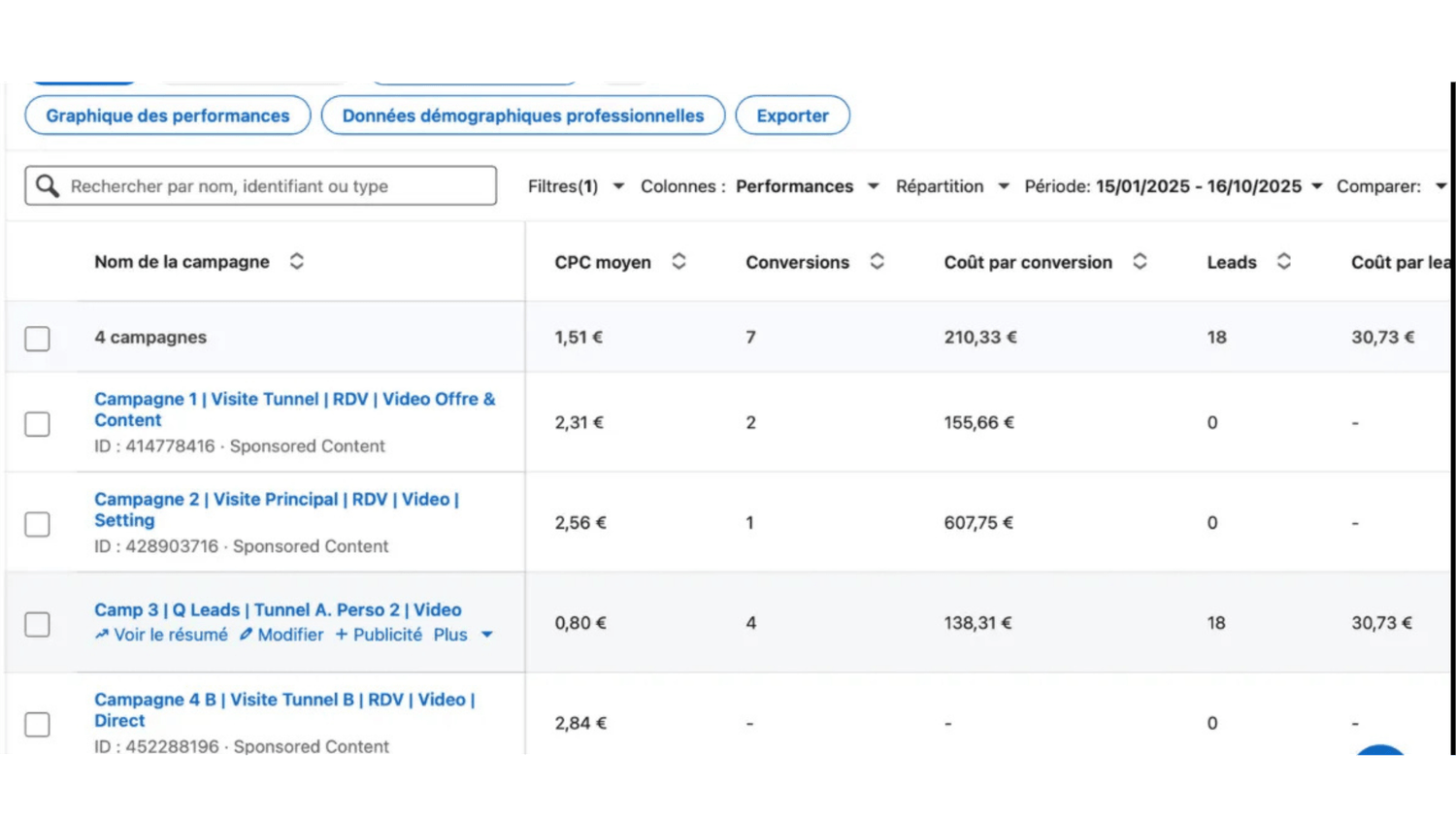
Task: Expand Colonnes Performances dropdown
Action: coord(759,186)
